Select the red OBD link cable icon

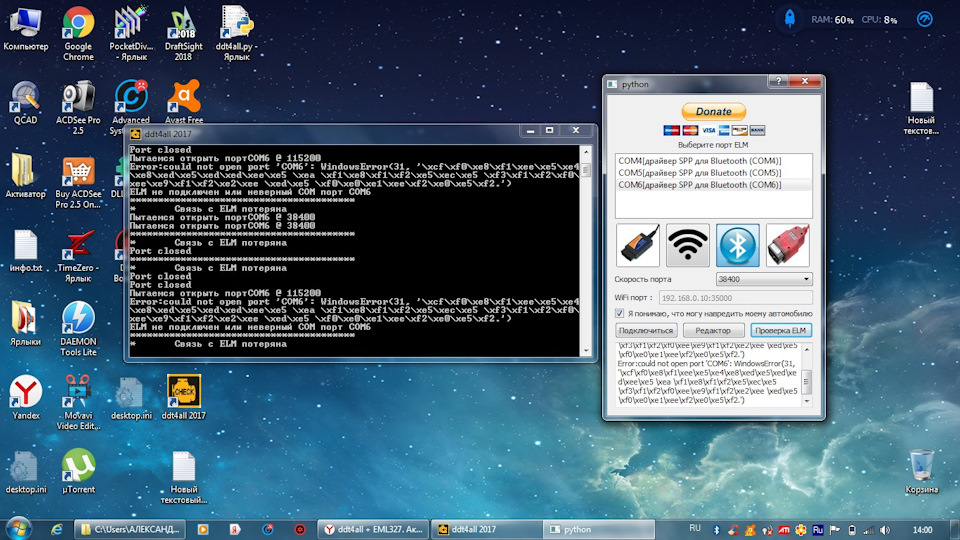point(788,245)
